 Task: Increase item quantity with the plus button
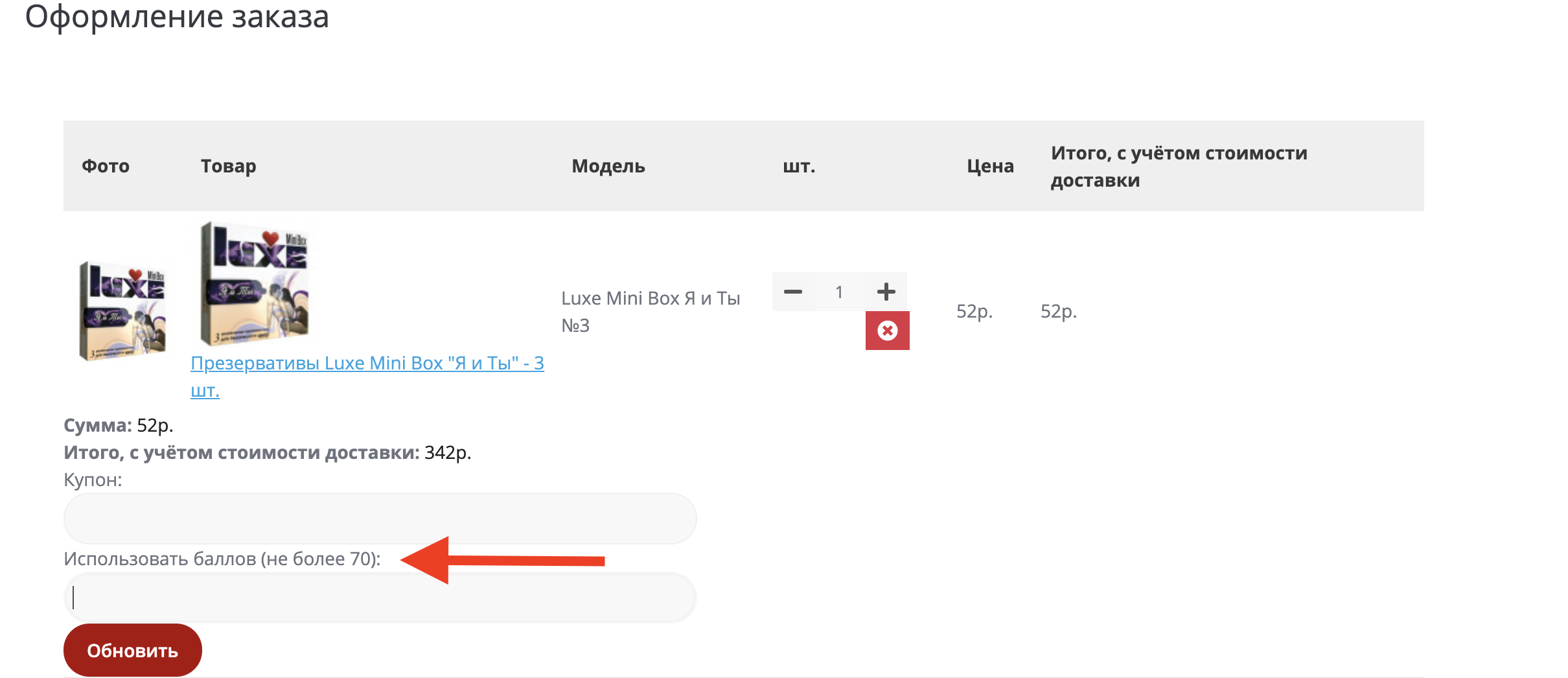tap(886, 292)
